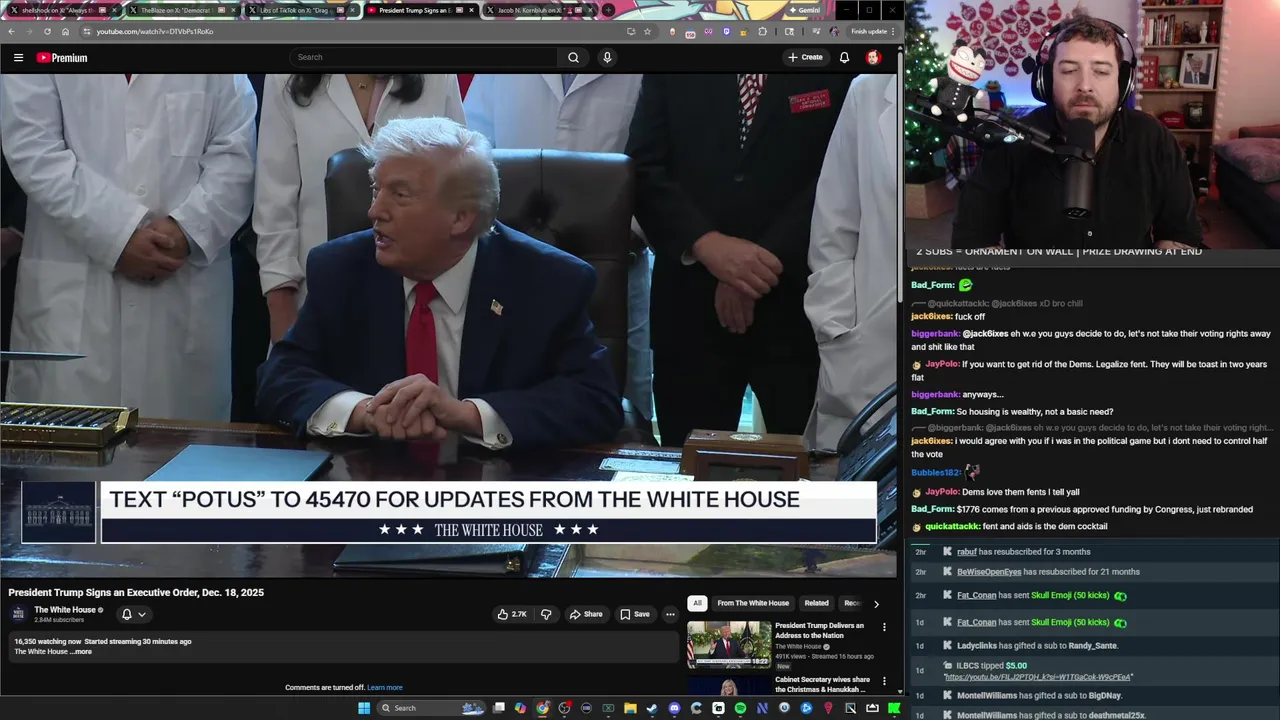Screen dimensions: 1280x720
Task: Open the notification bell dropdown for The White House
Action: click(x=133, y=614)
